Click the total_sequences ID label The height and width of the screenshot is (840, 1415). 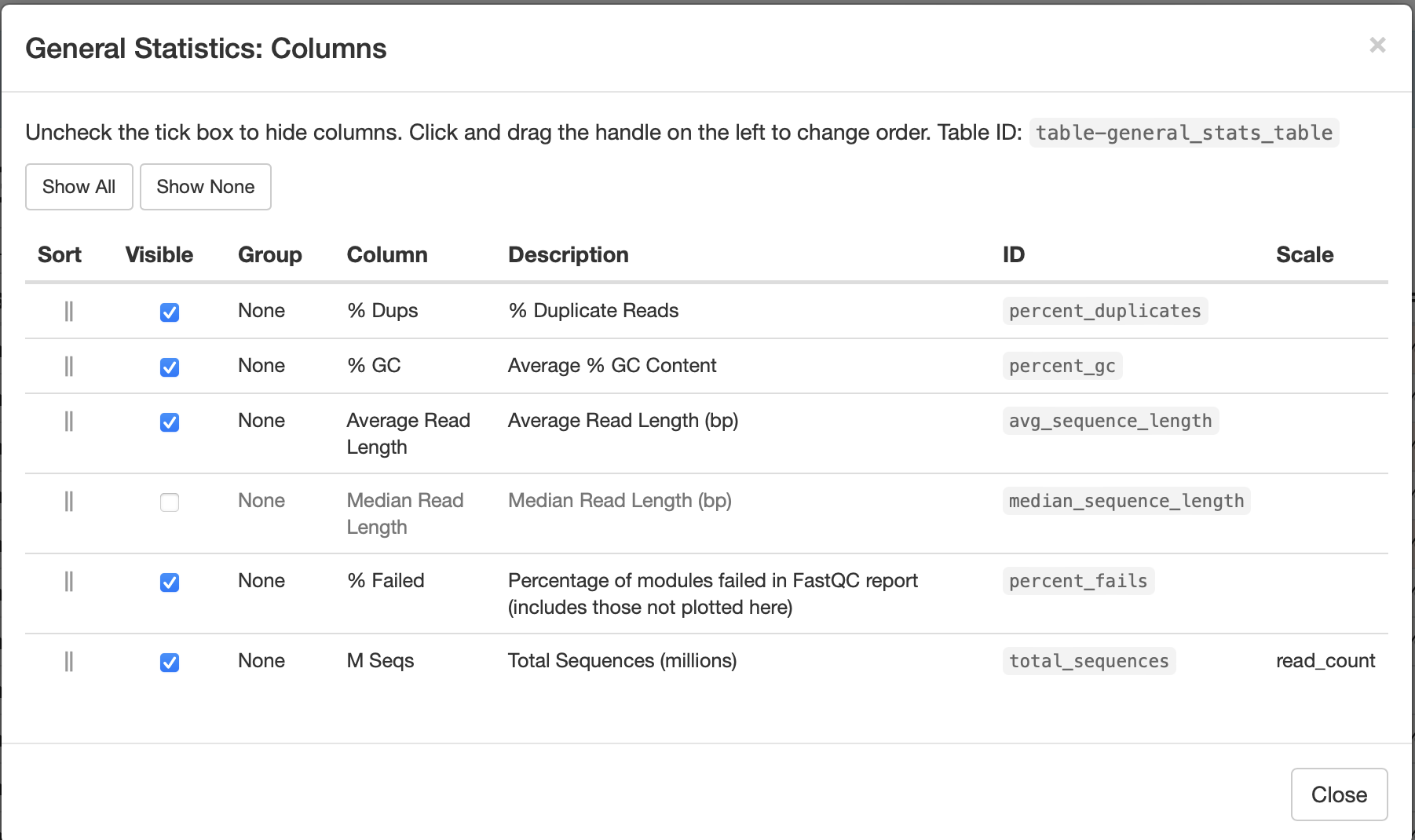(1088, 662)
